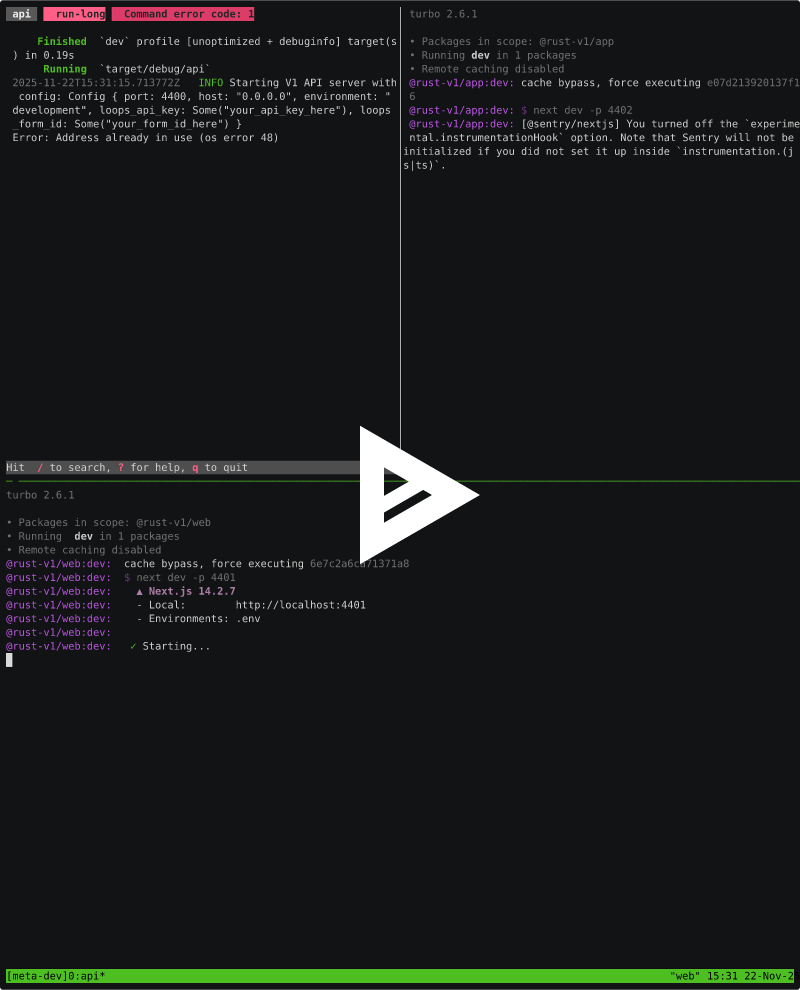The width and height of the screenshot is (800, 990).
Task: Click the blinking terminal cursor block
Action: (x=8, y=659)
